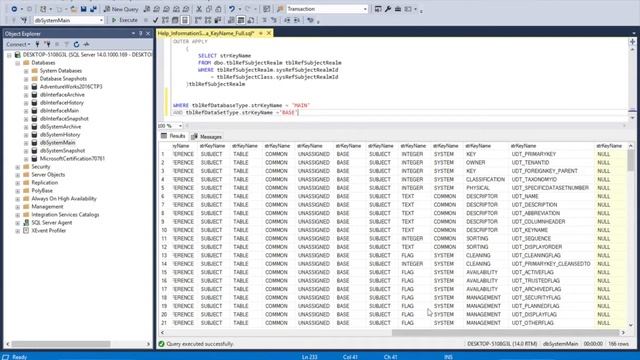Open Activity Monitor icon in Object Explorer
The width and height of the screenshot is (640, 360).
coord(86,44)
